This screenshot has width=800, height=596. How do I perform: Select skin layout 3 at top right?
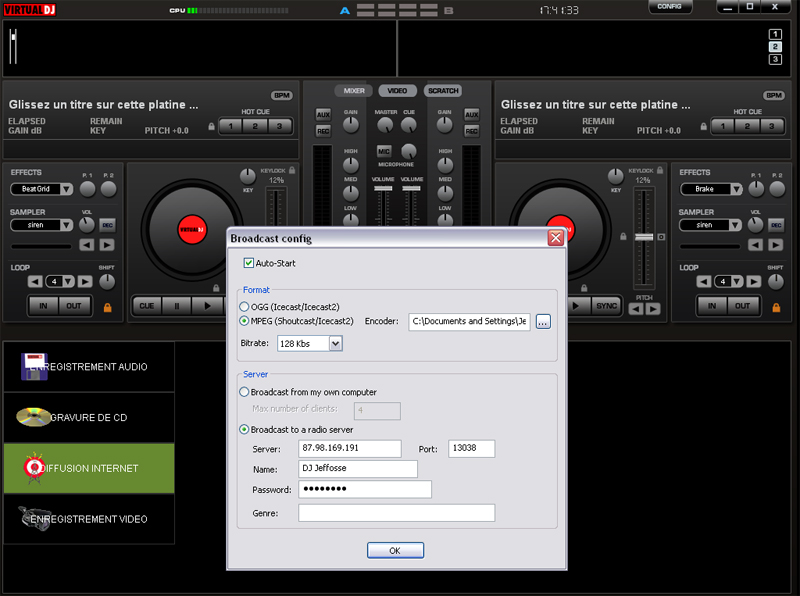[x=775, y=59]
